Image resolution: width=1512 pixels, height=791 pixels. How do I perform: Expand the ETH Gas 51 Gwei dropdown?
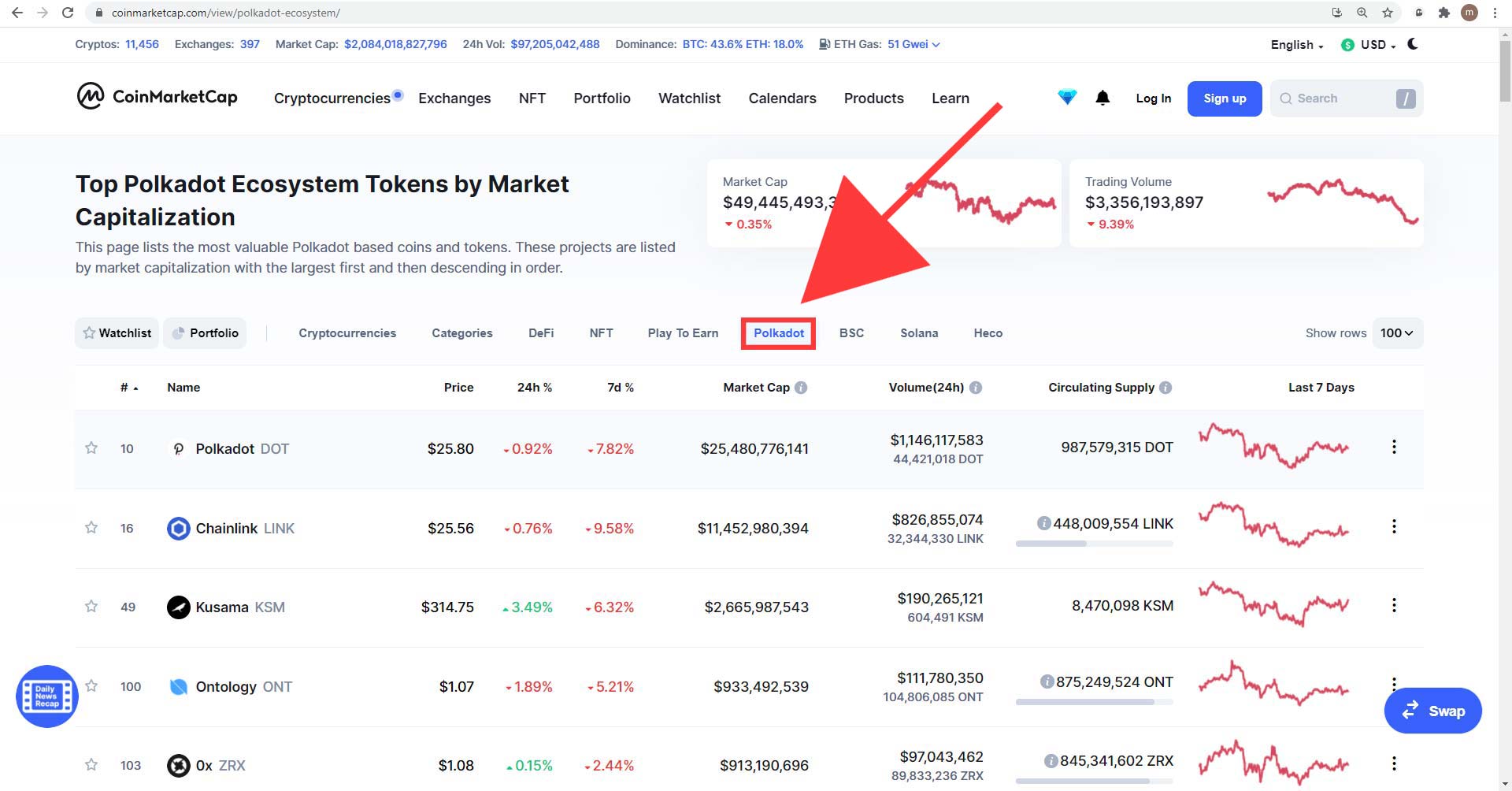913,44
